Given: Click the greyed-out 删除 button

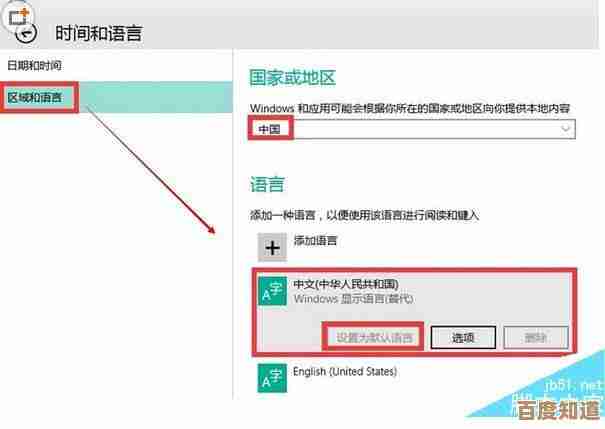Looking at the screenshot, I should click(536, 338).
